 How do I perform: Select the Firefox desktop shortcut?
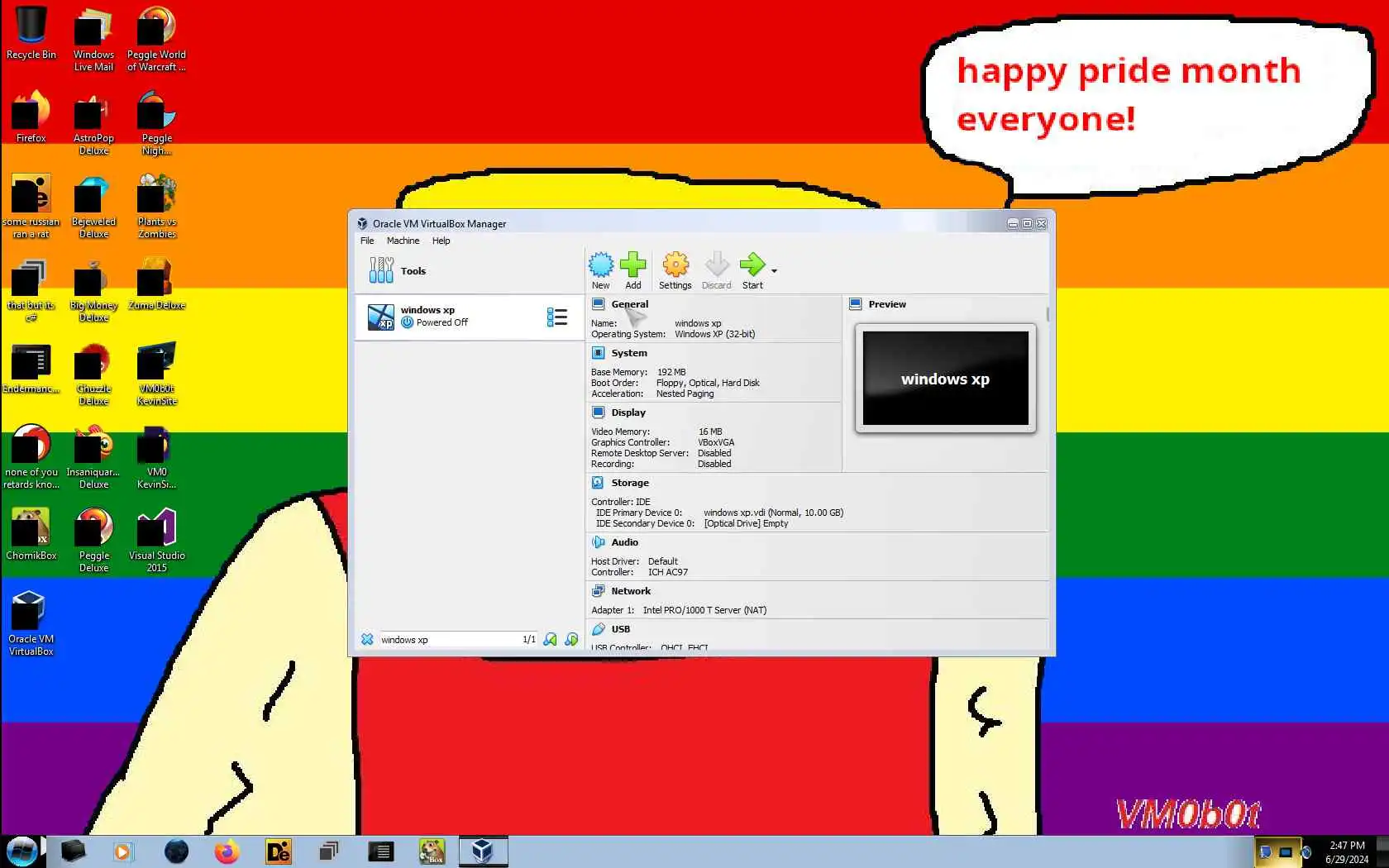tap(31, 117)
